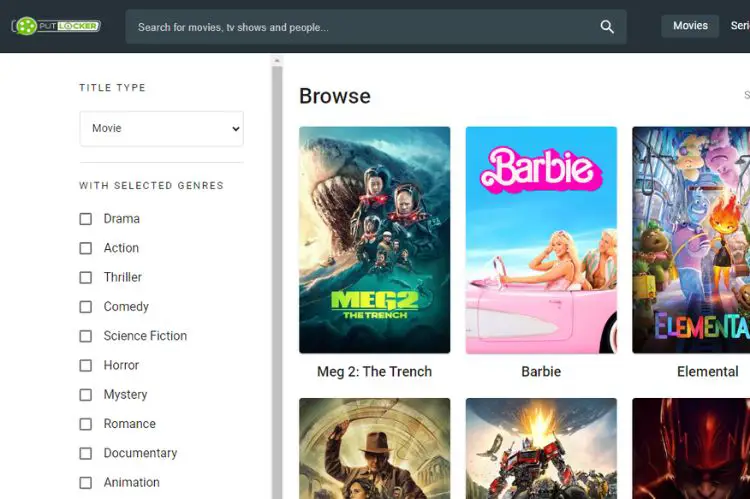Select the Science Fiction genre checkbox
The width and height of the screenshot is (750, 499).
point(86,336)
